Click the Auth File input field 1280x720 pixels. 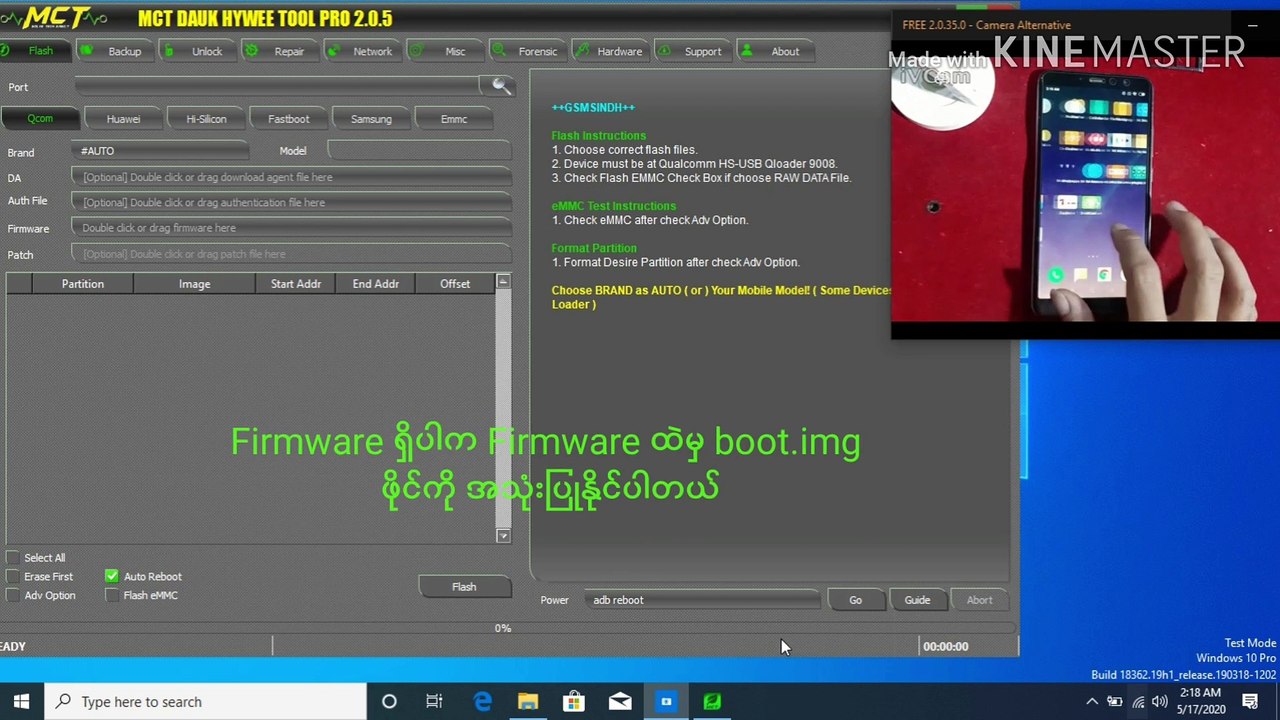coord(292,202)
